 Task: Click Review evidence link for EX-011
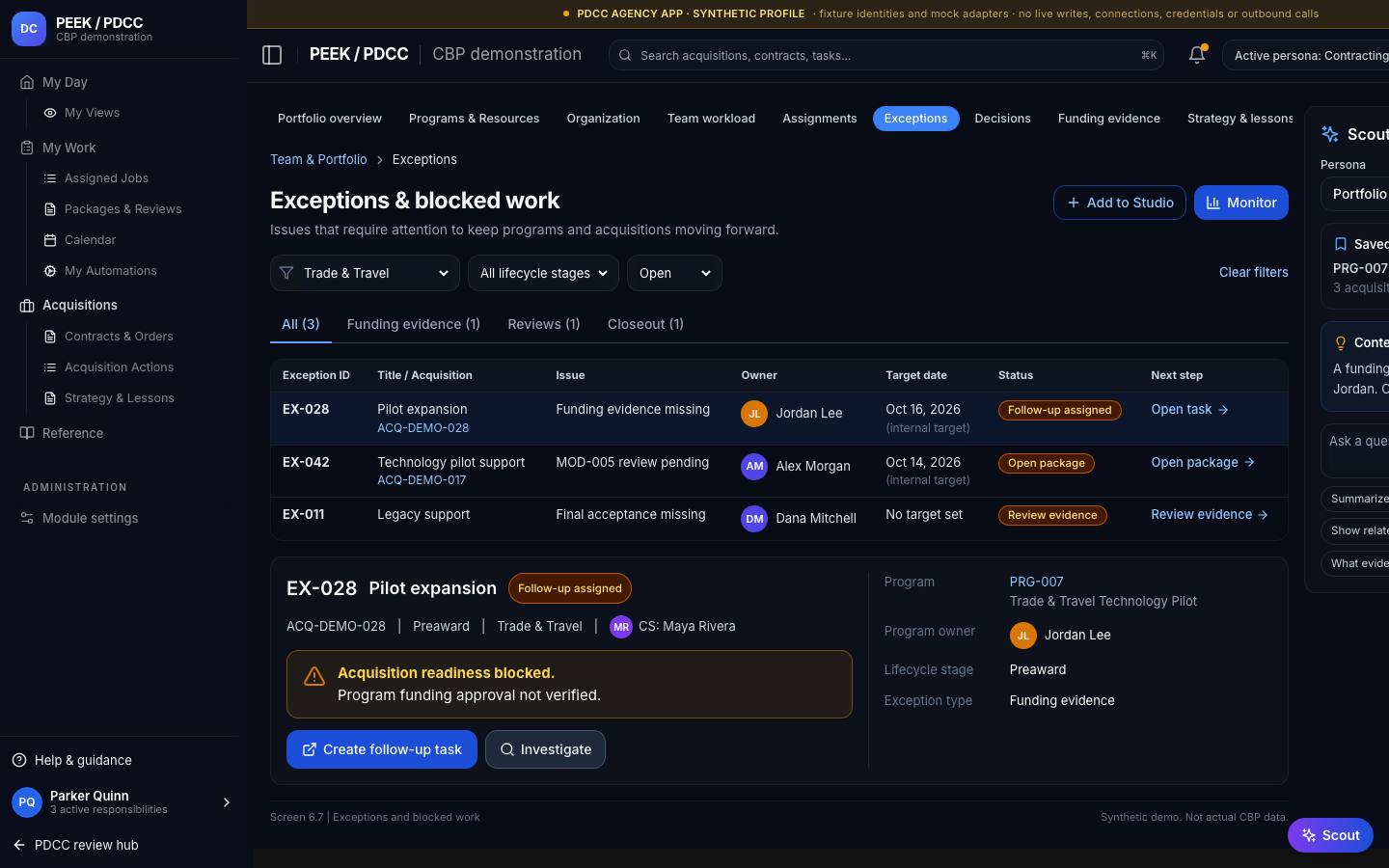coord(1210,515)
